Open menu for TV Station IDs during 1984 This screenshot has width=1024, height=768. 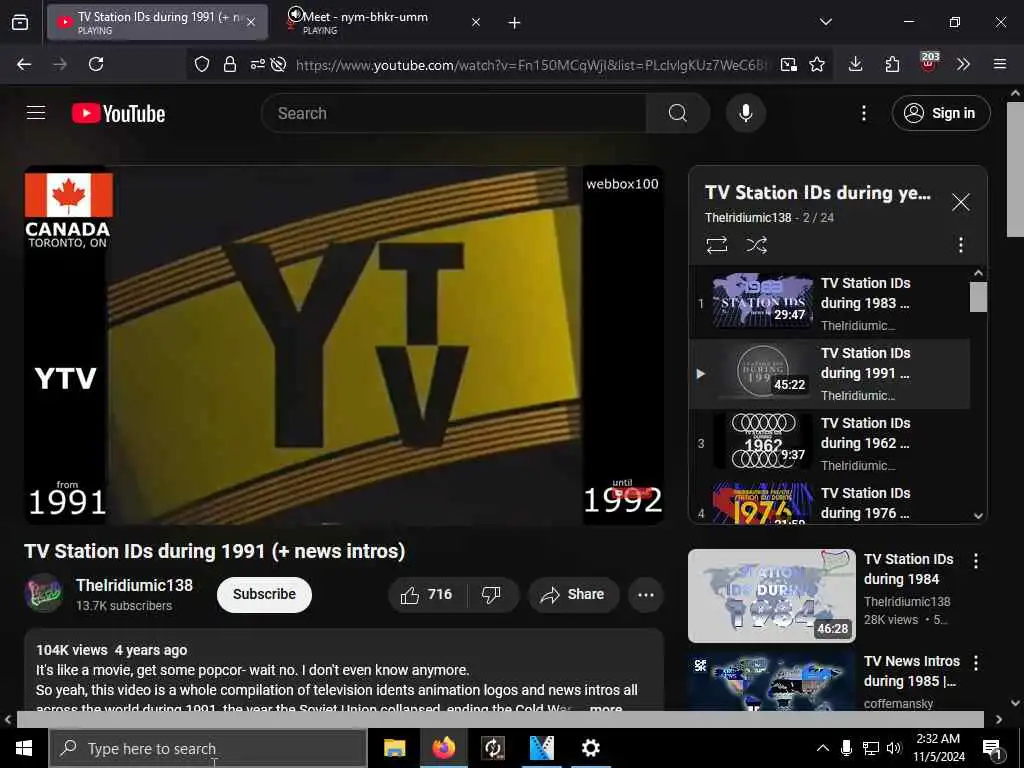[x=976, y=561]
